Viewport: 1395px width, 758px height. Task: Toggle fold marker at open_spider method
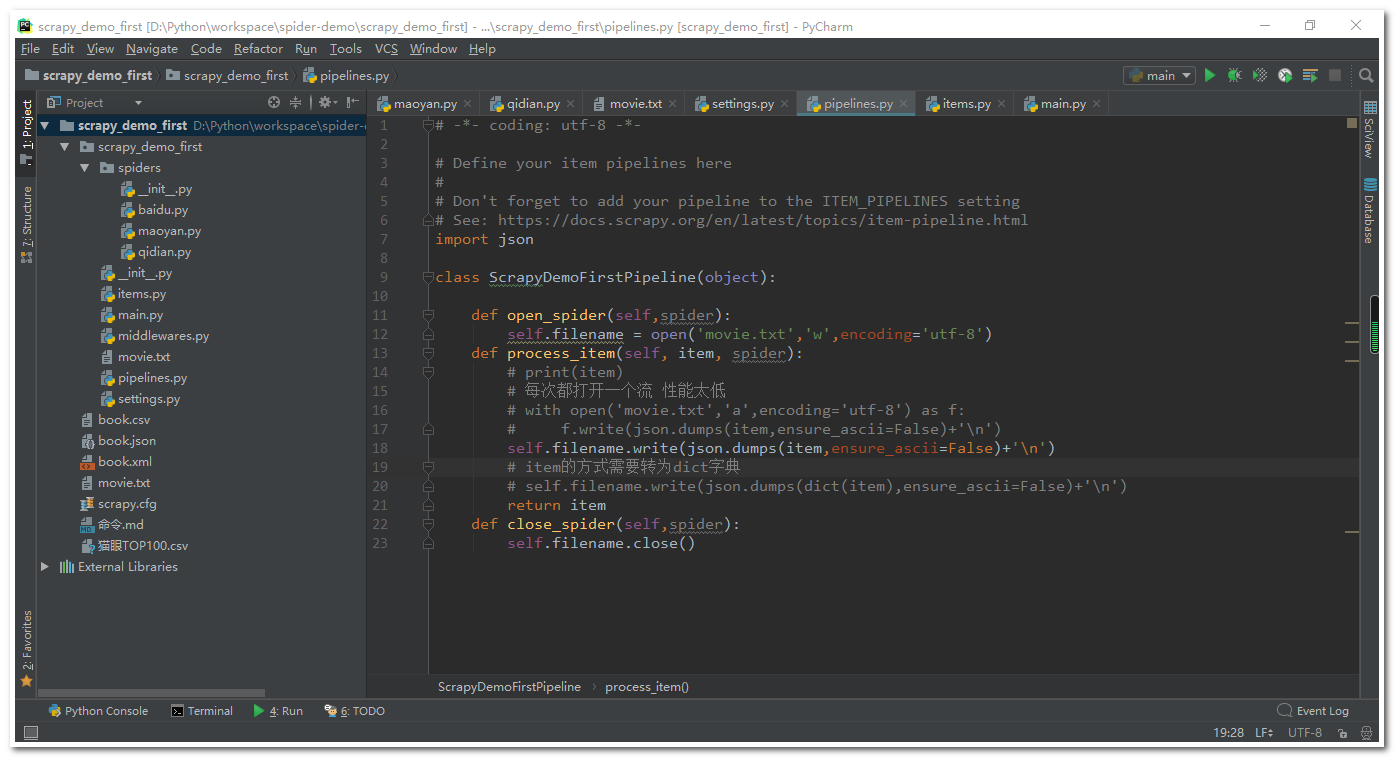click(428, 315)
